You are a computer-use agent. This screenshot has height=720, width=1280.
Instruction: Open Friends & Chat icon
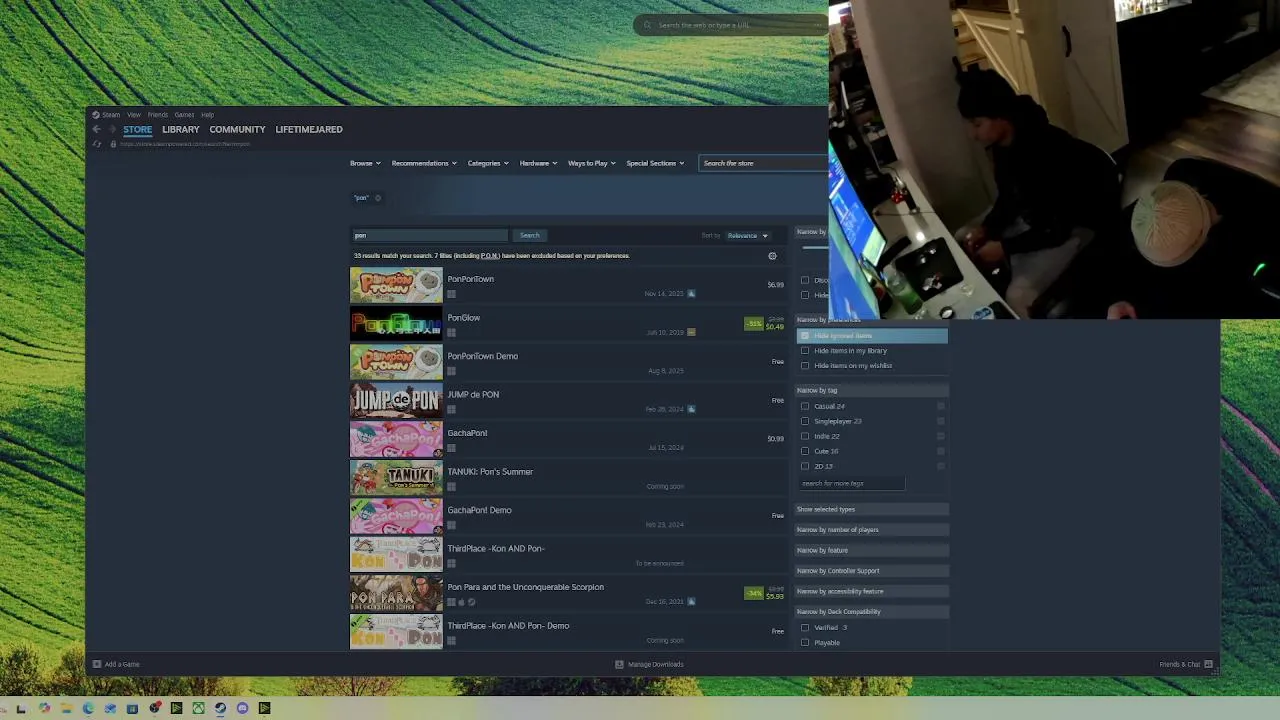1208,664
